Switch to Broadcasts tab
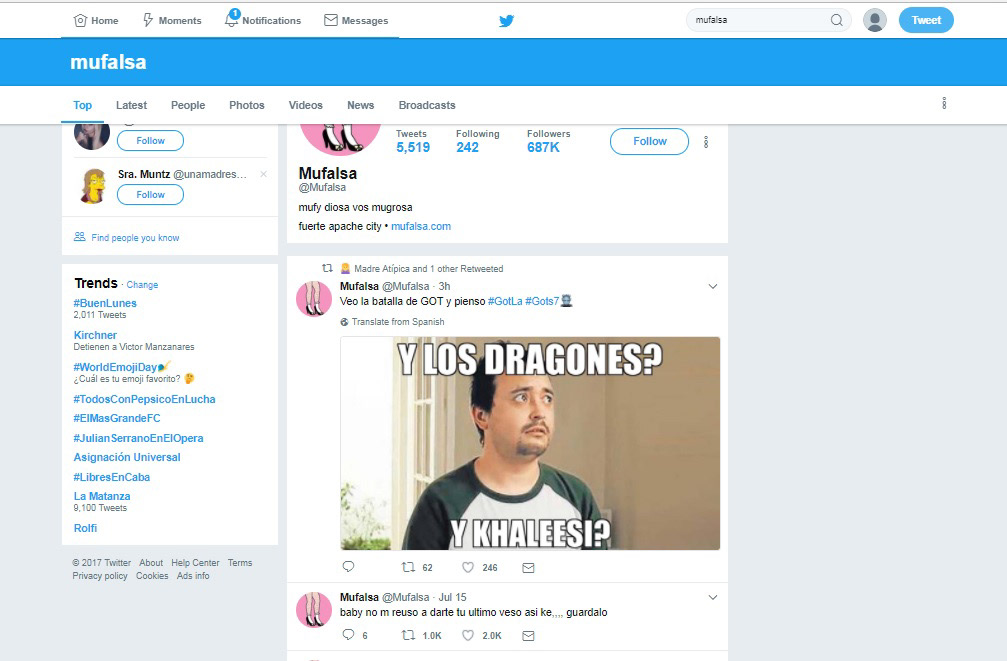The height and width of the screenshot is (661, 1007). point(426,105)
